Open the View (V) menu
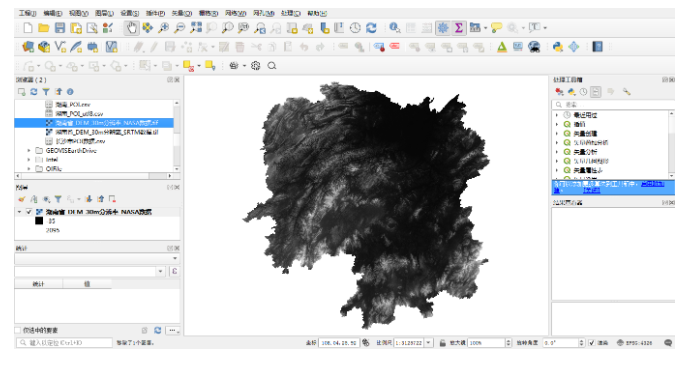Image resolution: width=685 pixels, height=370 pixels. click(78, 13)
